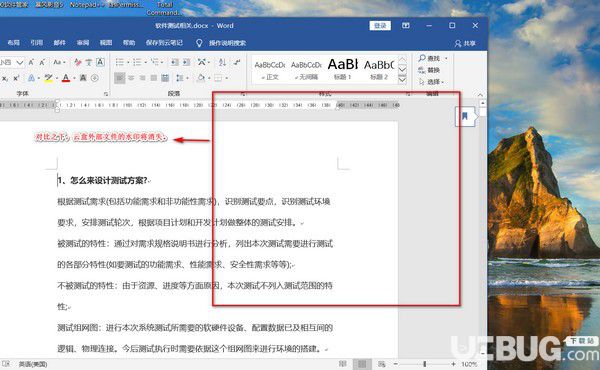
Task: Open the line spacing dropdown
Action: click(x=180, y=78)
